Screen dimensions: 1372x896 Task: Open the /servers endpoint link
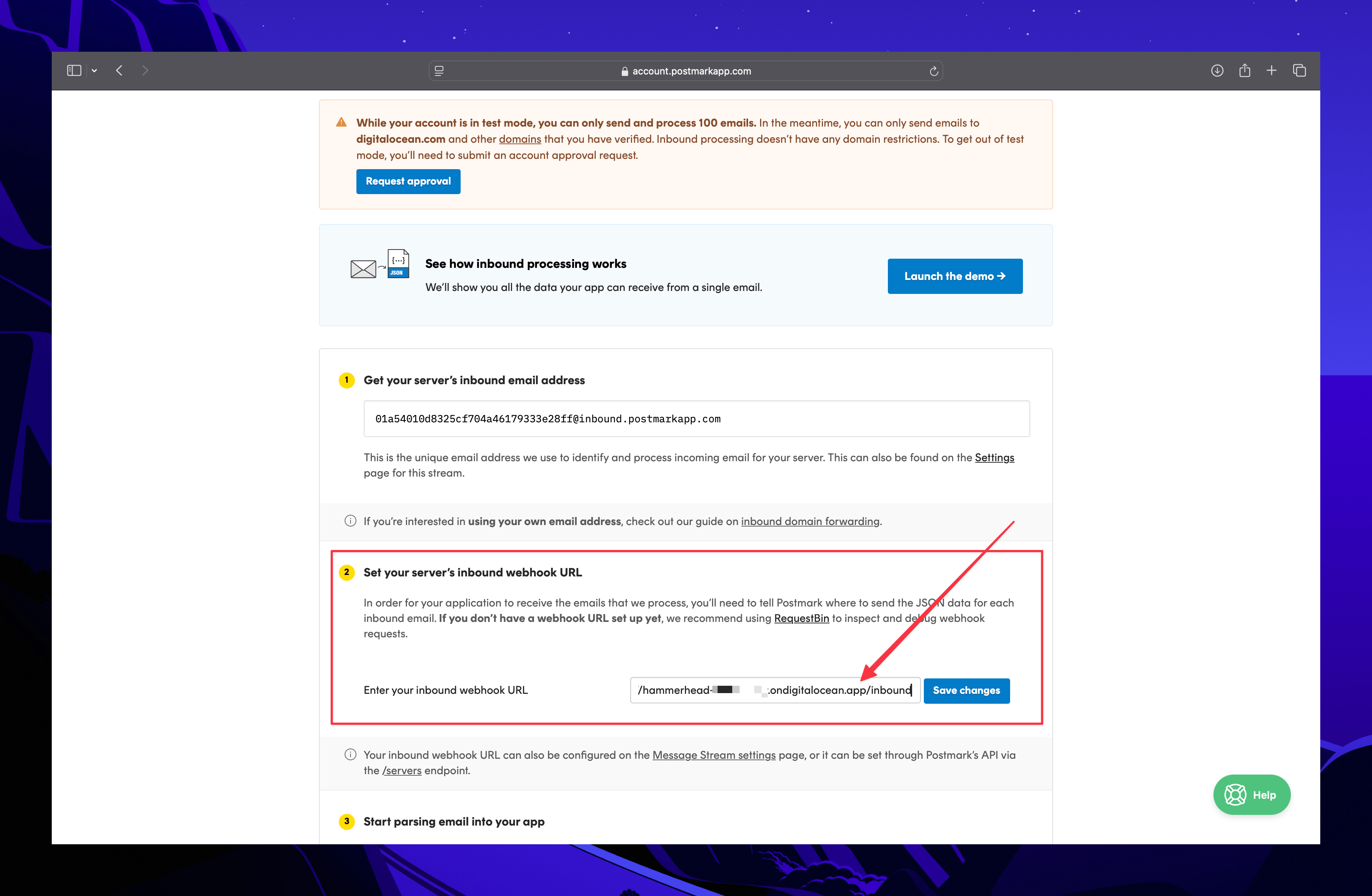click(402, 771)
